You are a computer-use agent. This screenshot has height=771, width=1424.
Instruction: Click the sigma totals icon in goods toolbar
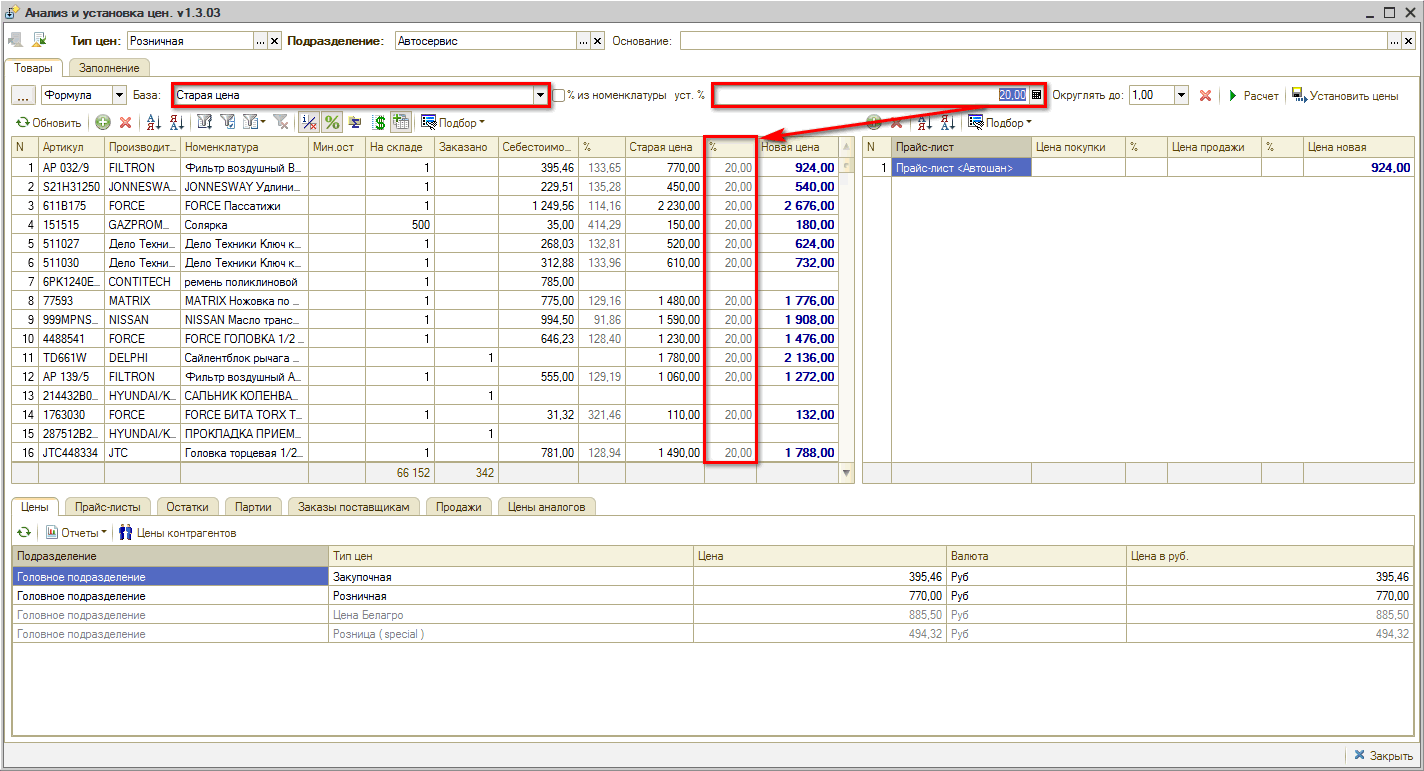pyautogui.click(x=355, y=123)
